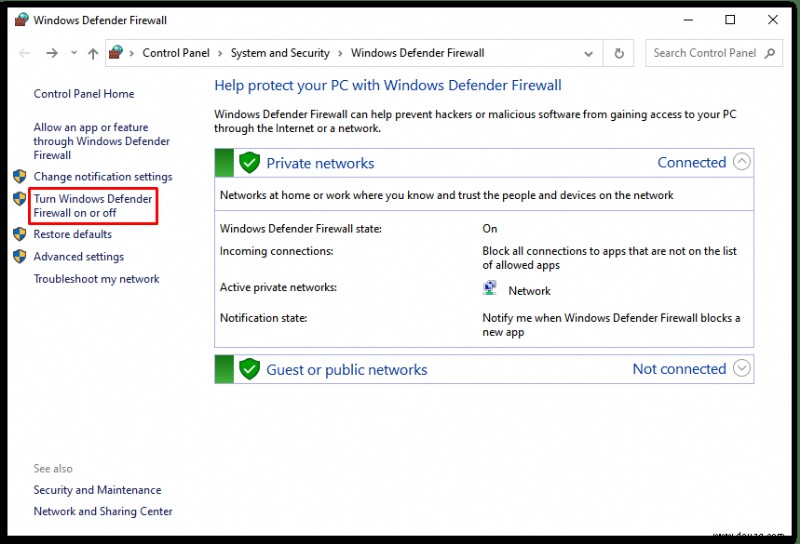The width and height of the screenshot is (800, 544).
Task: Open Turn Windows Defender Firewall on or off
Action: [x=93, y=206]
